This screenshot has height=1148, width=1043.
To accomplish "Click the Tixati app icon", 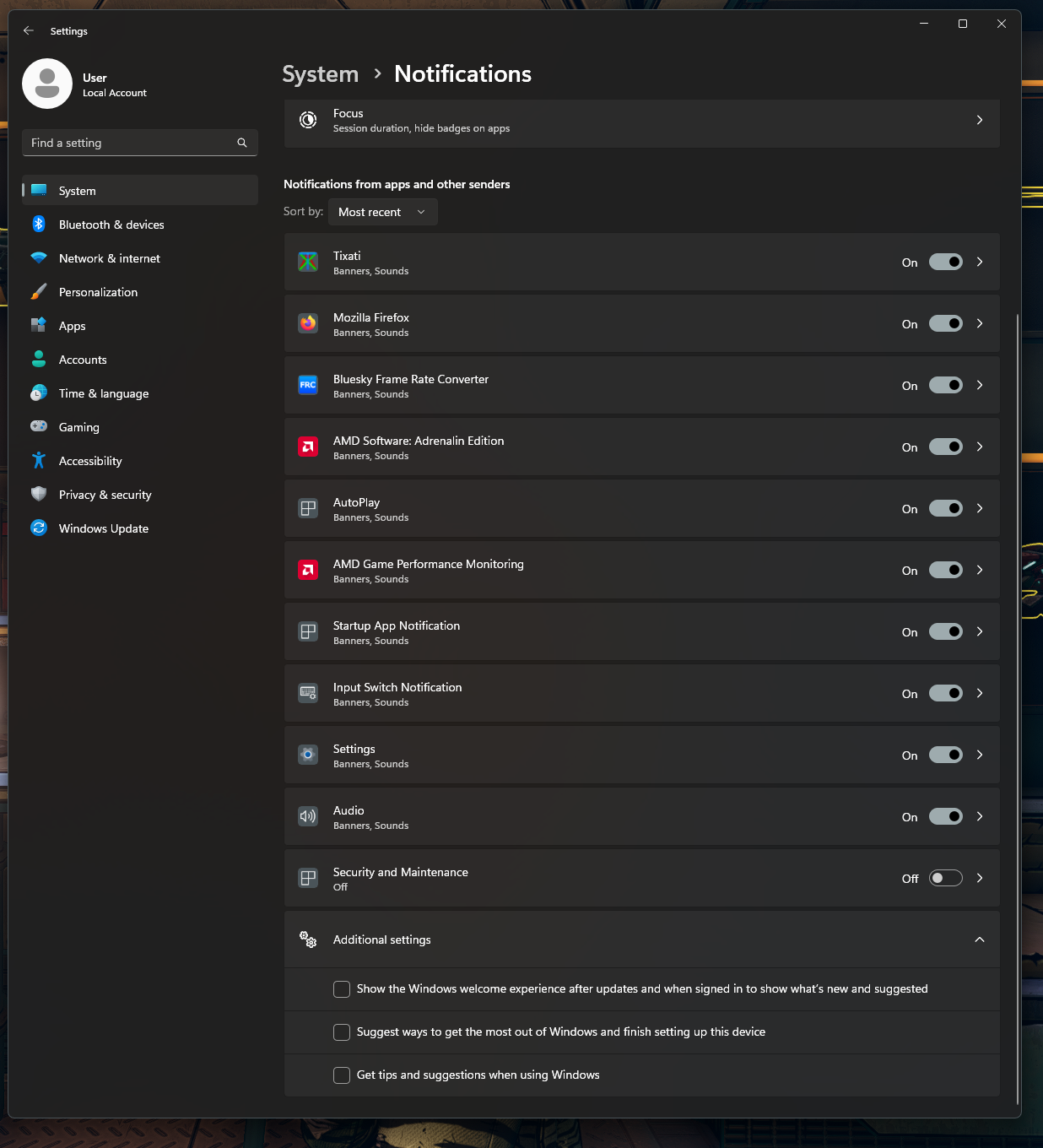I will click(308, 262).
